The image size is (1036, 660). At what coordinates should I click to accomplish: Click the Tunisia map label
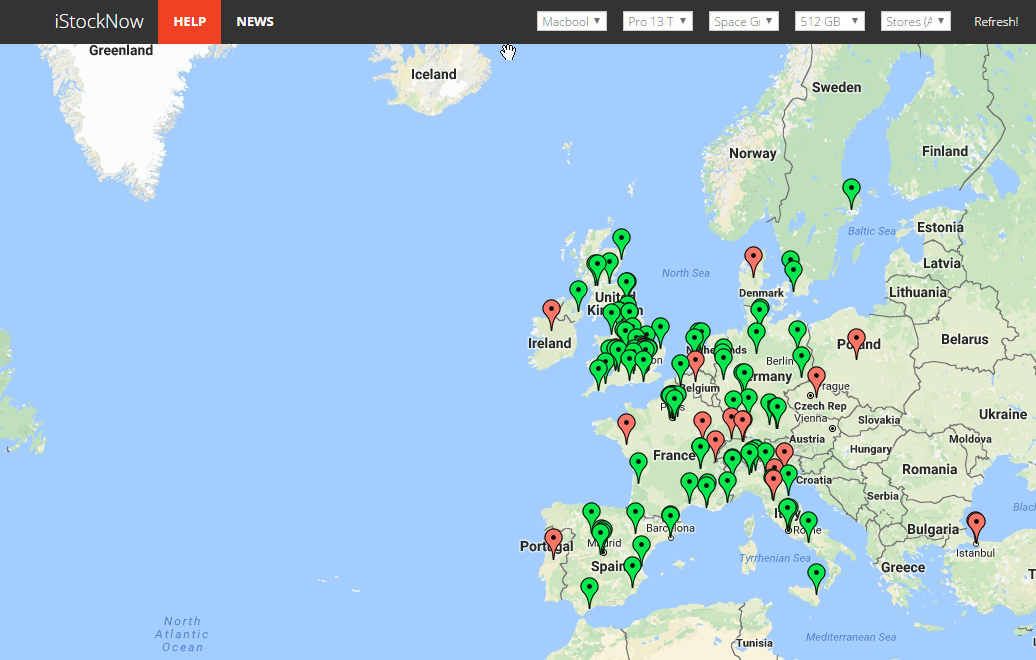click(755, 643)
